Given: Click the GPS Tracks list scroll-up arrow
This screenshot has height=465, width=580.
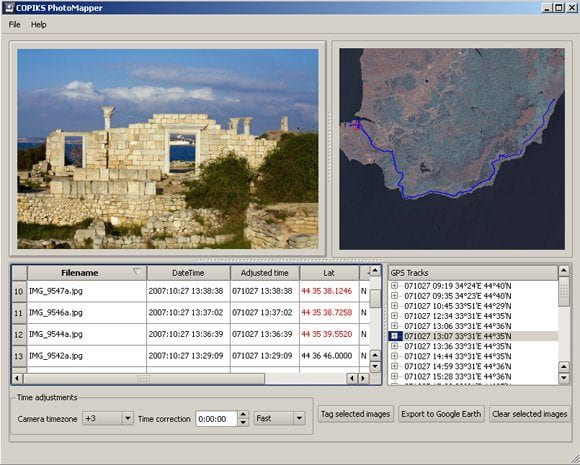Looking at the screenshot, I should [x=563, y=271].
